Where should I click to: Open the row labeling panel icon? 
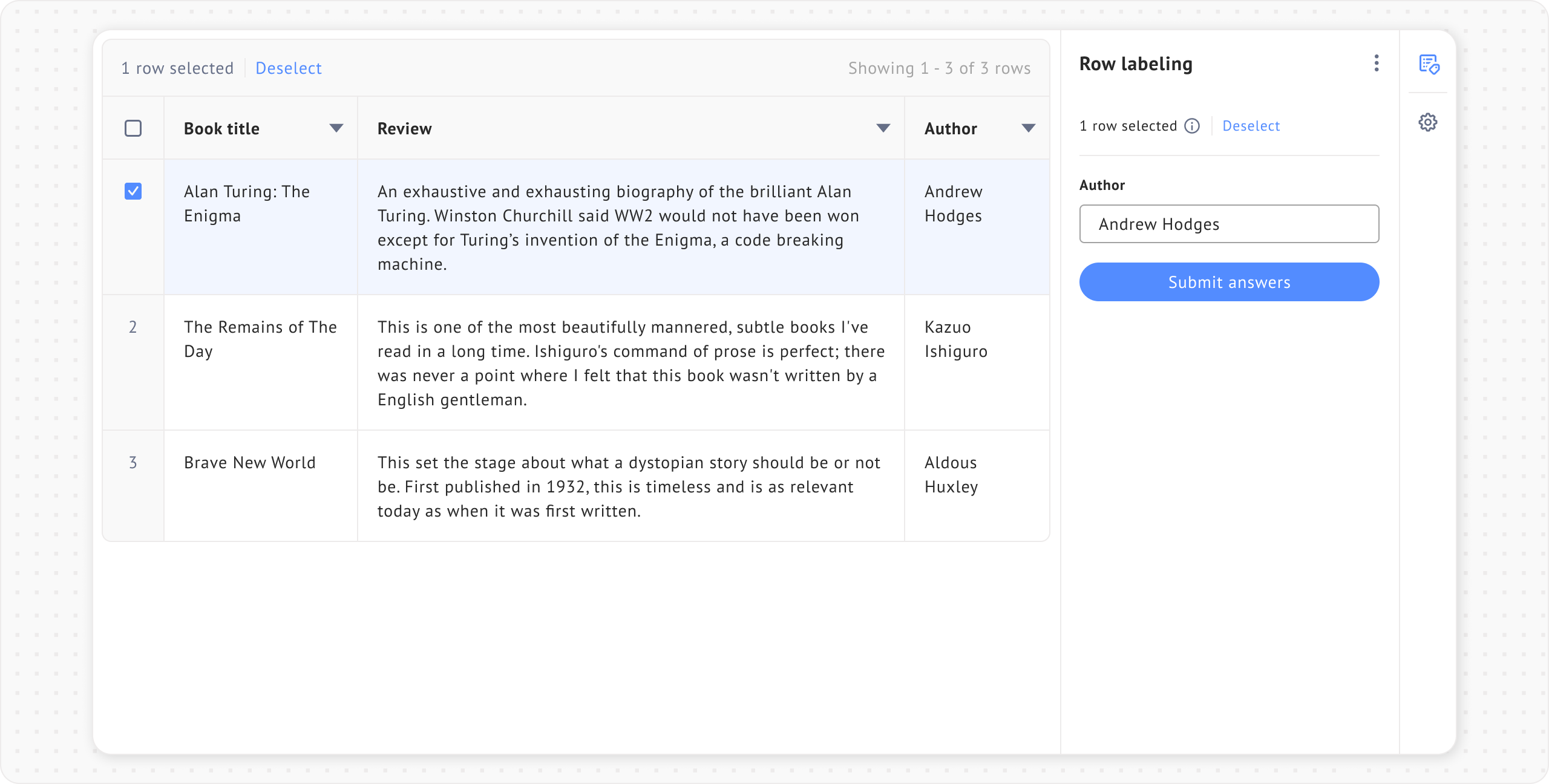(1429, 64)
